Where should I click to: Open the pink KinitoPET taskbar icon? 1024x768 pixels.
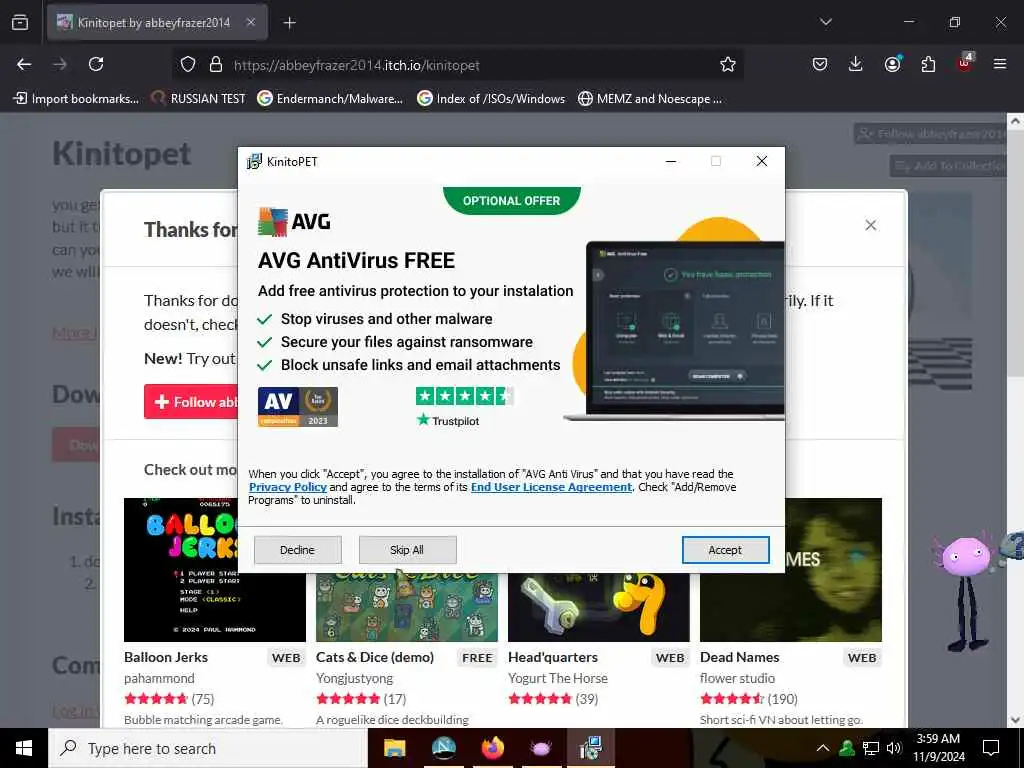point(541,748)
